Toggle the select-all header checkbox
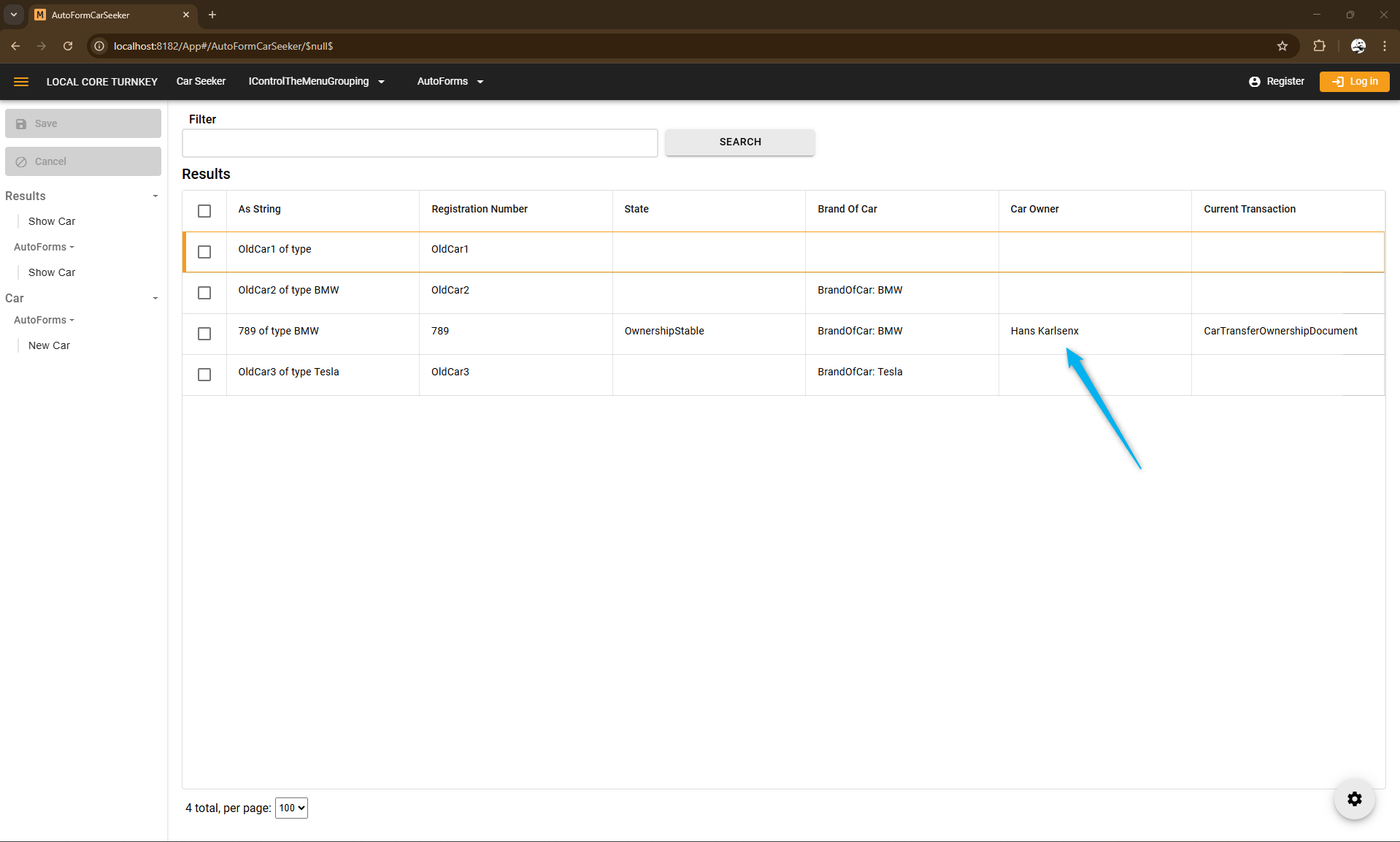The height and width of the screenshot is (842, 1400). tap(204, 211)
